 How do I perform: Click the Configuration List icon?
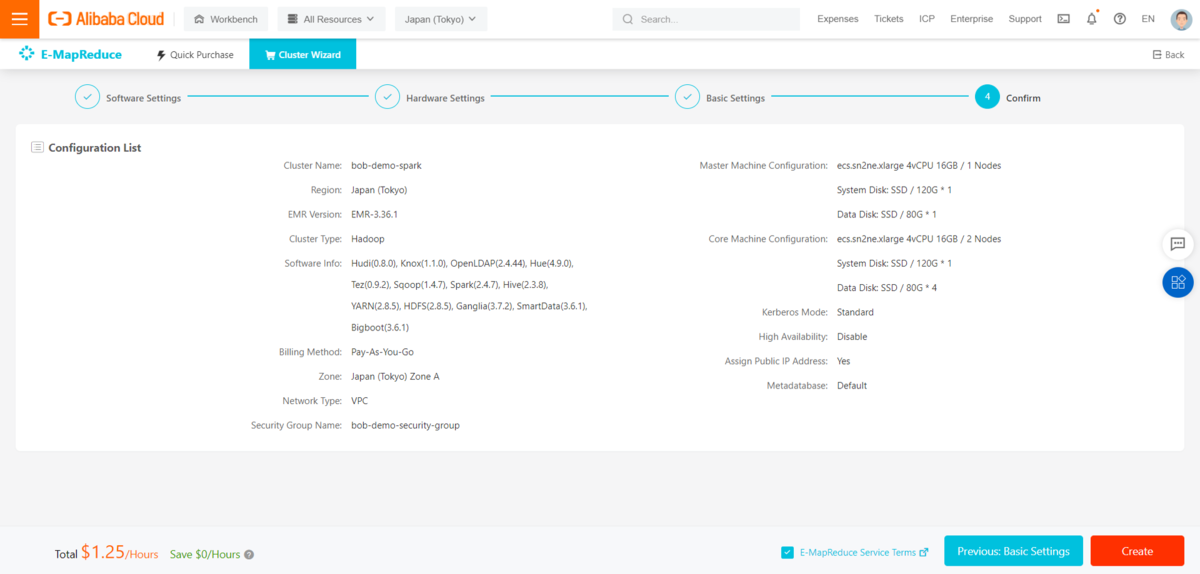[x=37, y=147]
